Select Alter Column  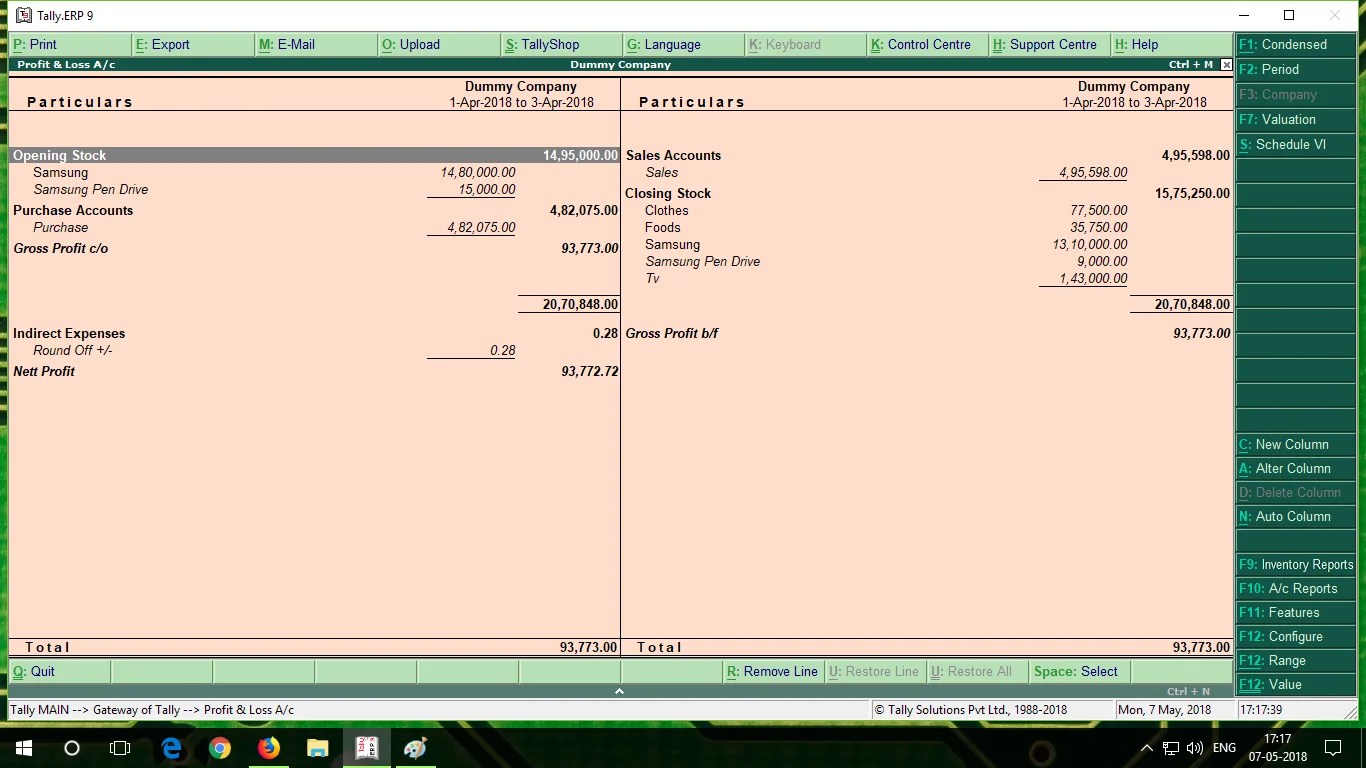click(1296, 469)
